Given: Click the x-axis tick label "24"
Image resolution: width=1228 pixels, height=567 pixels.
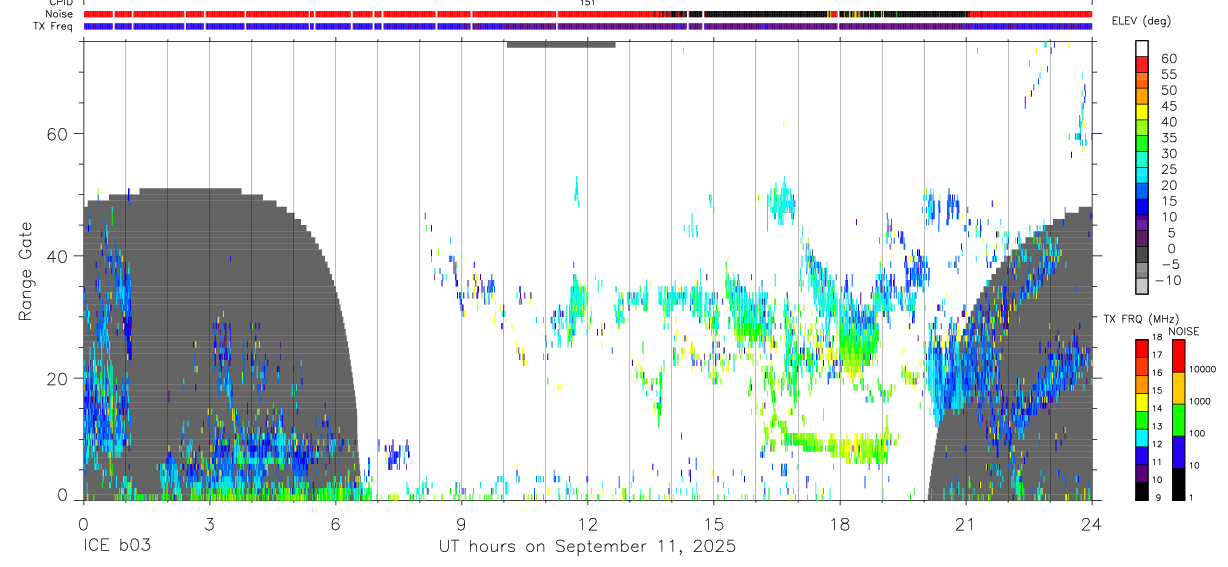Looking at the screenshot, I should pyautogui.click(x=1091, y=524).
